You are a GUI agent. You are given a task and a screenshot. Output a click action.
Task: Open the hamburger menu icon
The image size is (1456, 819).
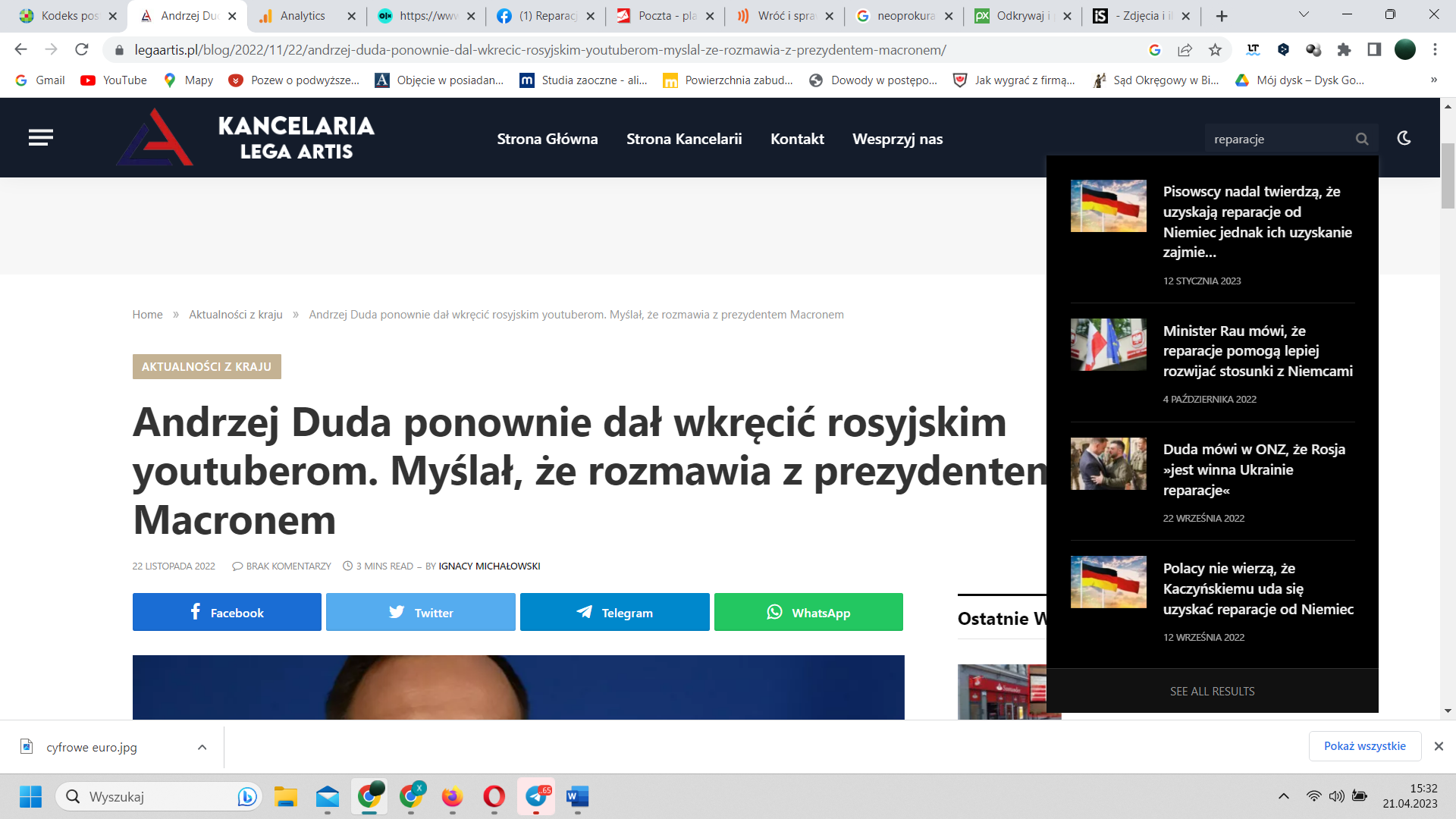41,138
